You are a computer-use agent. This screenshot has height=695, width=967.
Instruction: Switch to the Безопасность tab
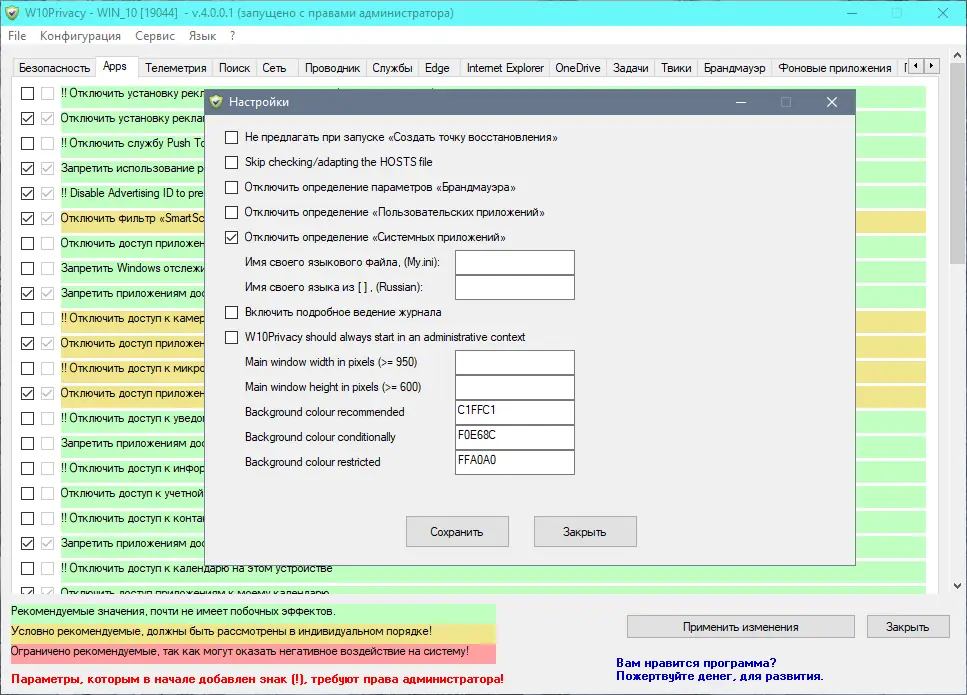[x=54, y=68]
